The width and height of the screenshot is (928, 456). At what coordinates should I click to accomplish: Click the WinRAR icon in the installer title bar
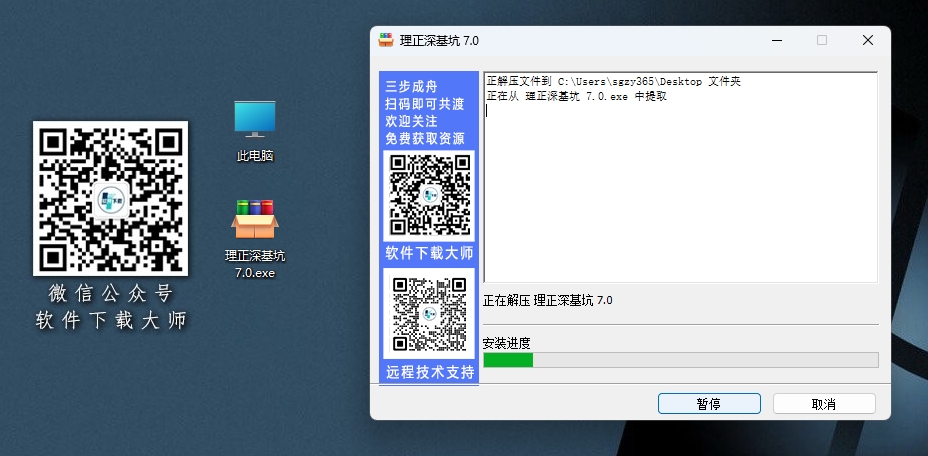click(x=386, y=40)
